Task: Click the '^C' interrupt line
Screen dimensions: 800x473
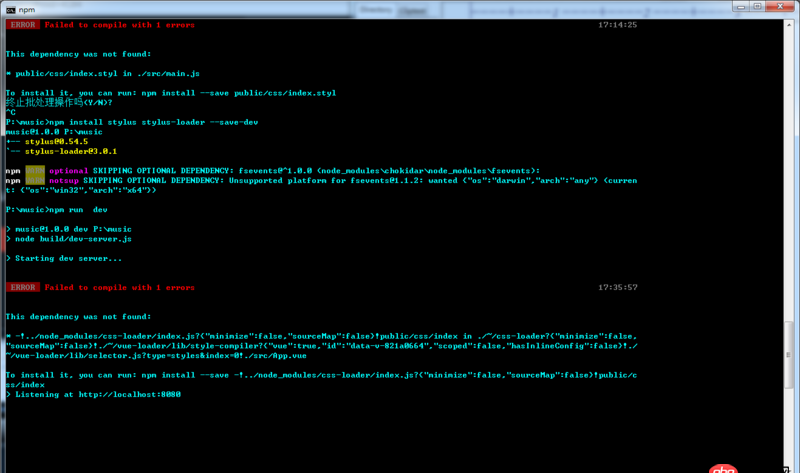Action: point(11,112)
